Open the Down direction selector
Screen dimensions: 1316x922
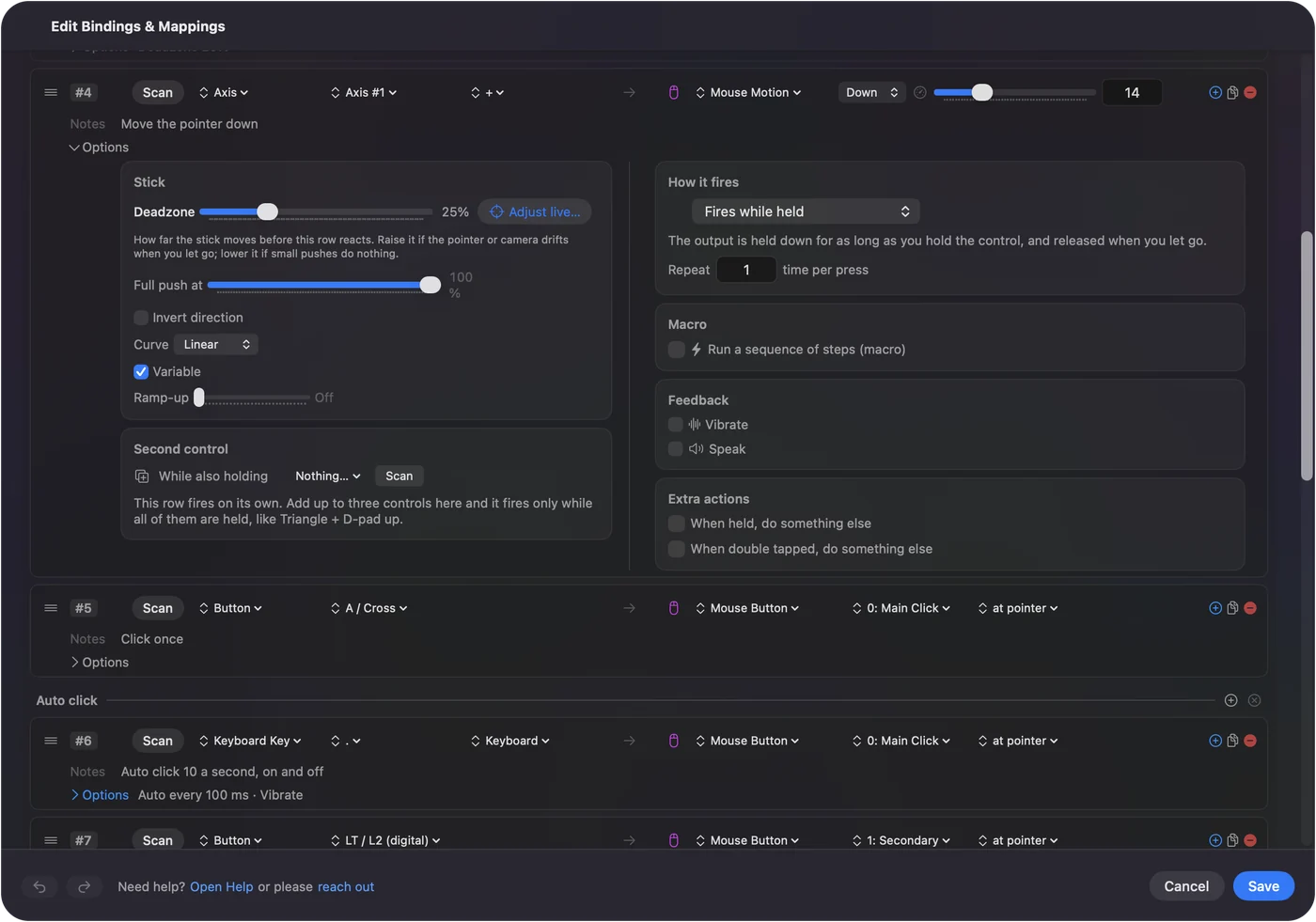[x=871, y=92]
